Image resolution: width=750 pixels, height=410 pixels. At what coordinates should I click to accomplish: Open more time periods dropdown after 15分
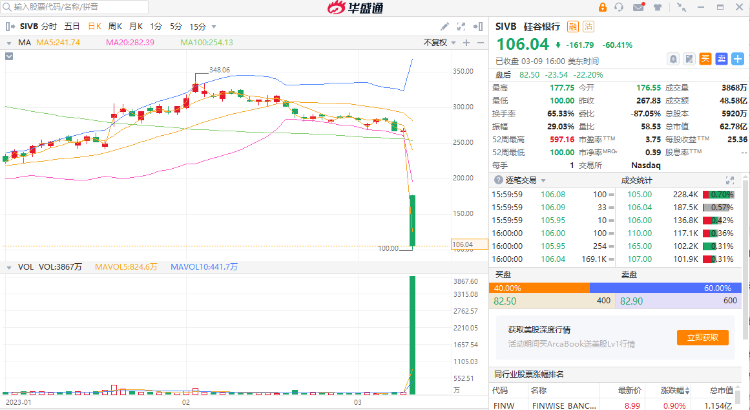(x=214, y=27)
